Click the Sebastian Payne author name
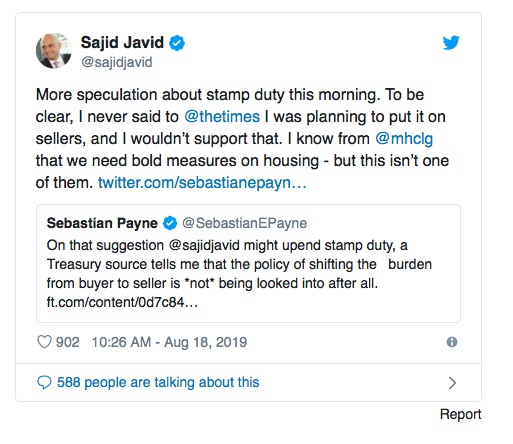The width and height of the screenshot is (513, 444). pos(102,223)
